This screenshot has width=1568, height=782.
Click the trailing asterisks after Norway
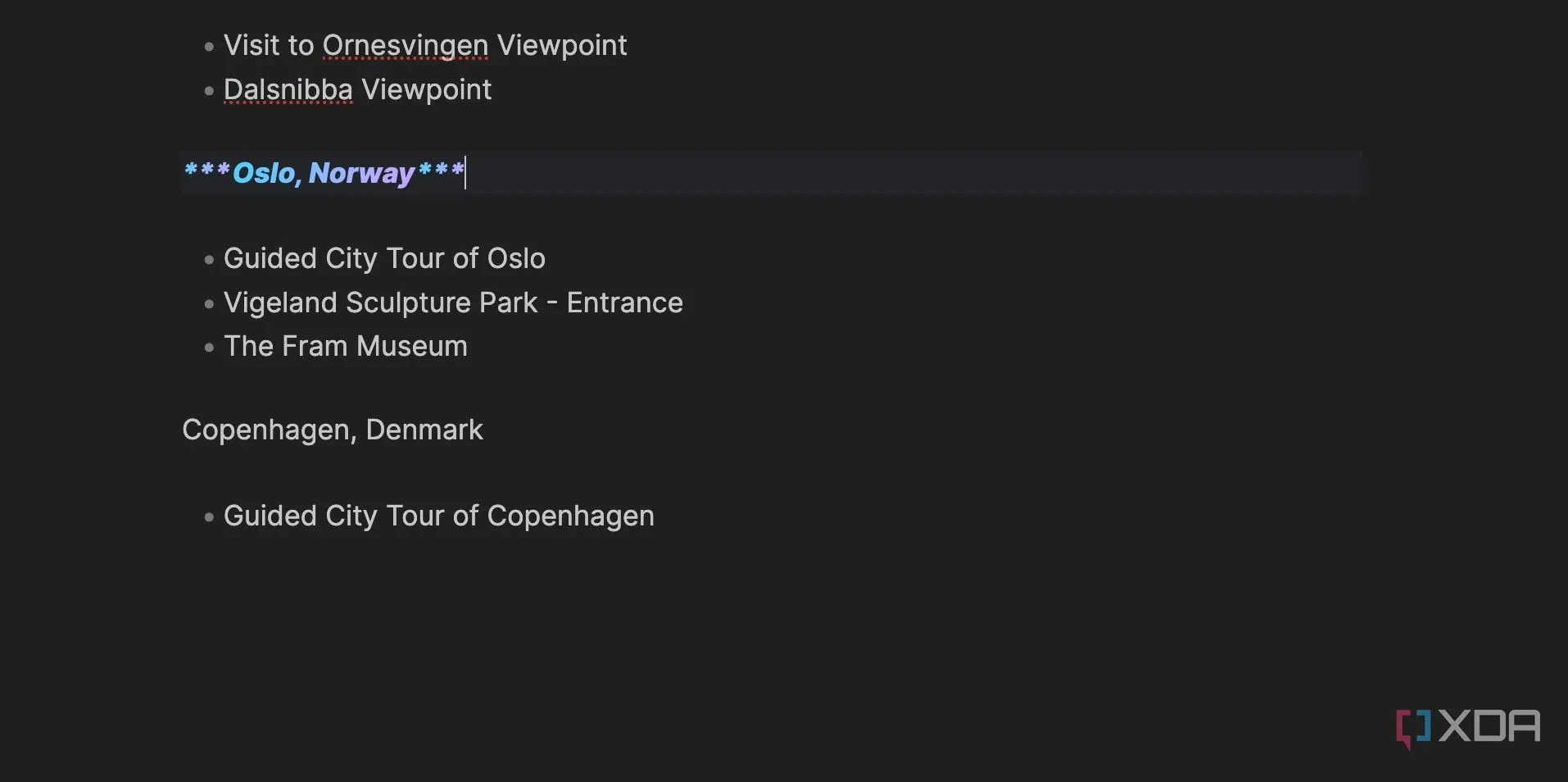point(441,171)
